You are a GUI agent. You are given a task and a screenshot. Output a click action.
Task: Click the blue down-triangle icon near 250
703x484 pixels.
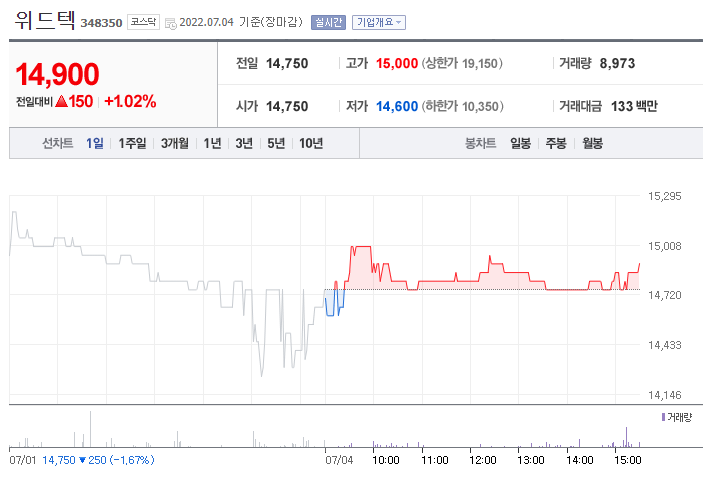click(x=82, y=460)
